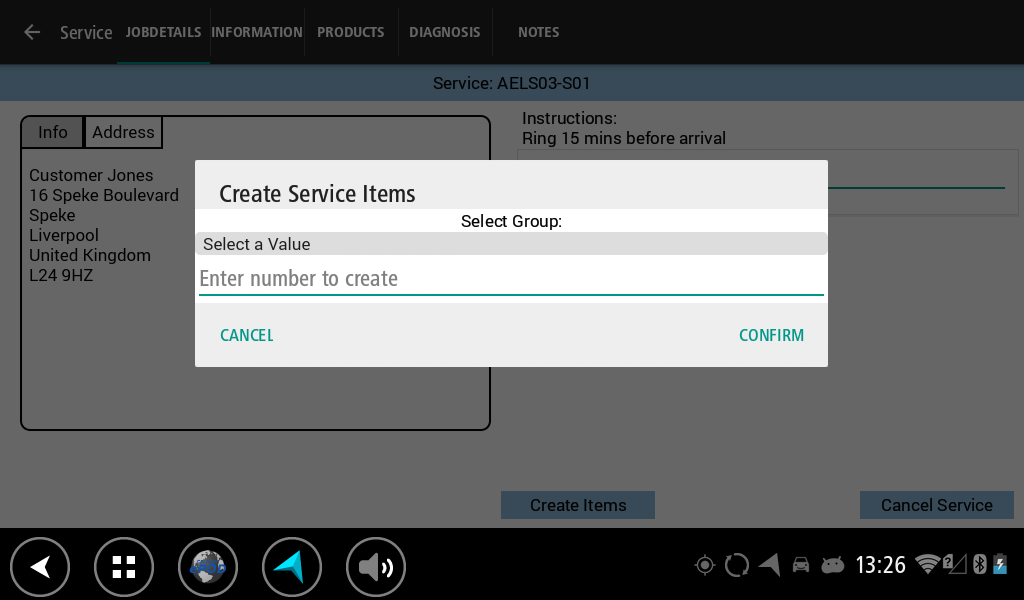The height and width of the screenshot is (600, 1024).
Task: Tap the Wi-Fi status icon
Action: pos(927,564)
